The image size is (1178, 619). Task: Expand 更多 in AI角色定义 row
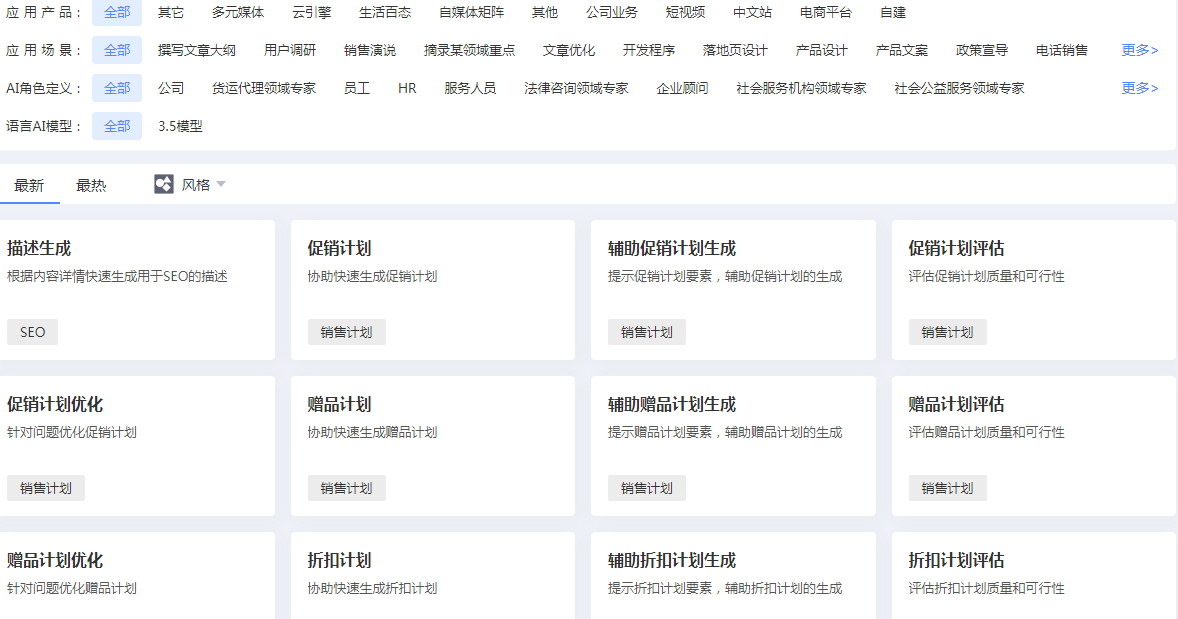coord(1140,88)
